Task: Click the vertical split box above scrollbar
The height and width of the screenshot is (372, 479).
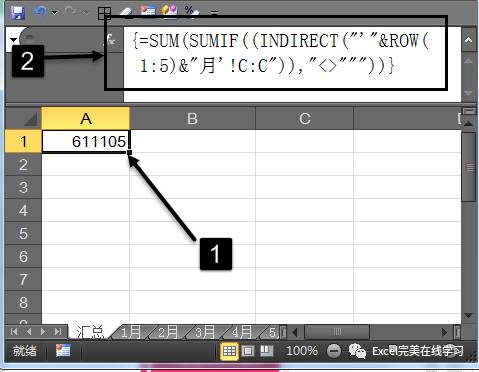Action: coord(469,111)
